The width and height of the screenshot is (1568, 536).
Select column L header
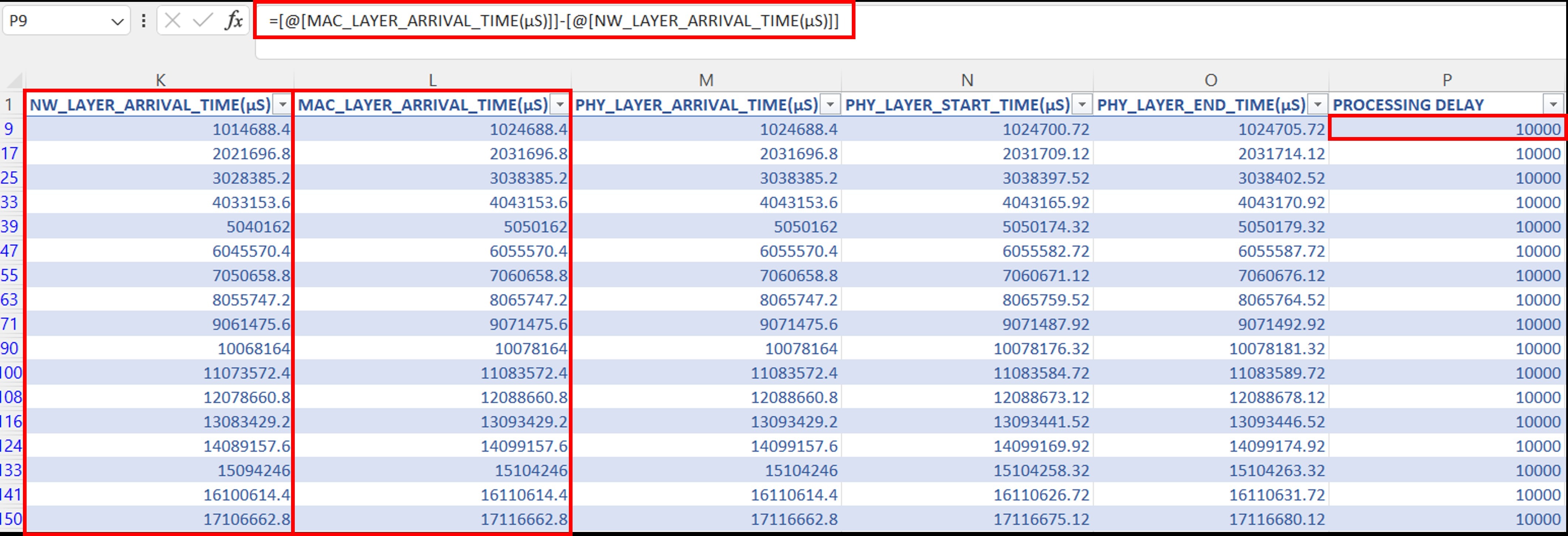(x=432, y=80)
